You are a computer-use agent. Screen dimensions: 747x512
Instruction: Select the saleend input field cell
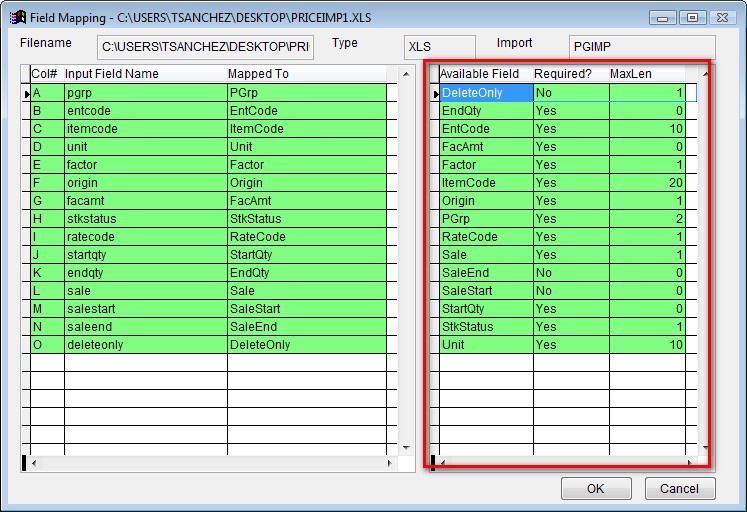click(146, 327)
